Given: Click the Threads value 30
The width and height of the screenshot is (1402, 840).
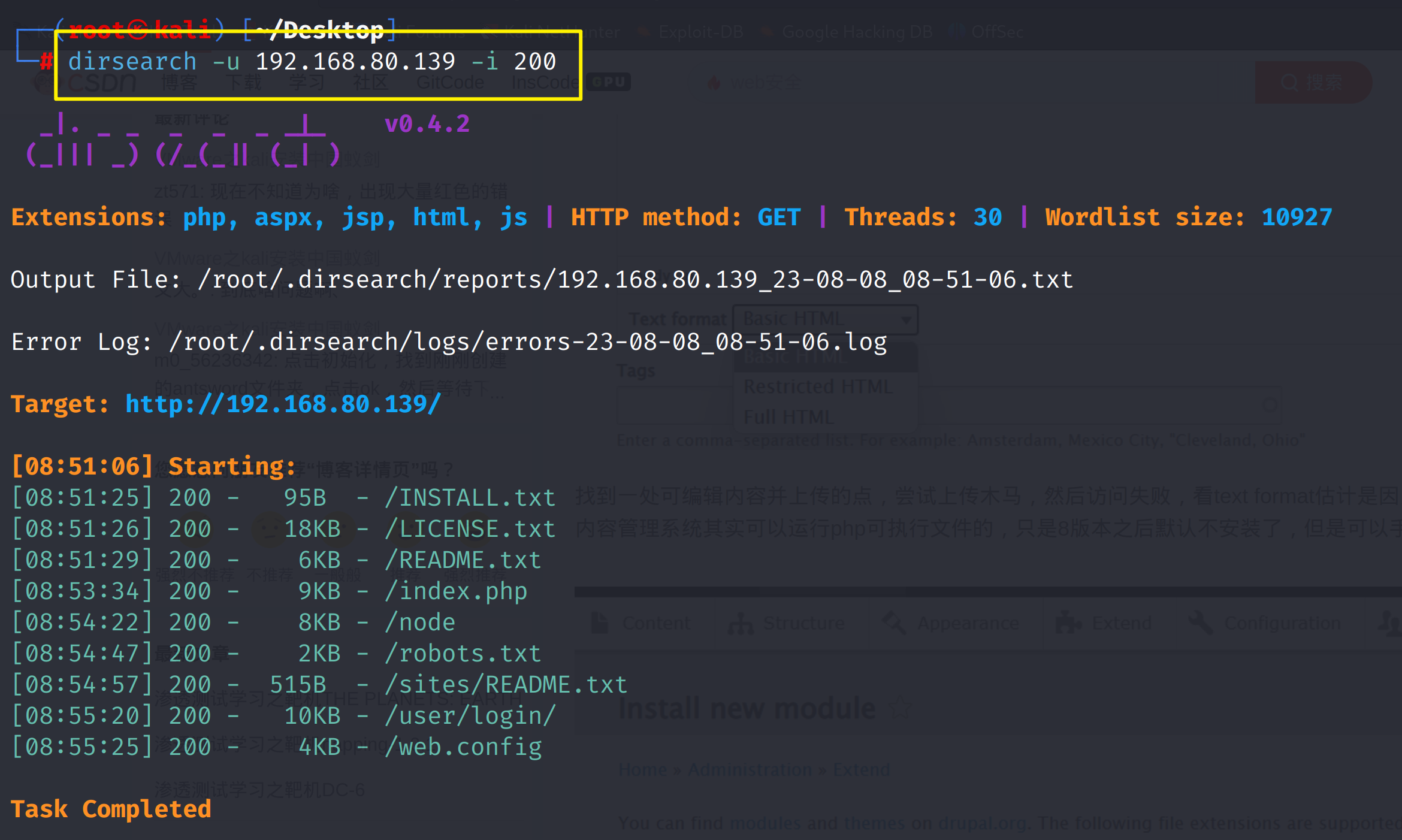Looking at the screenshot, I should click(987, 217).
